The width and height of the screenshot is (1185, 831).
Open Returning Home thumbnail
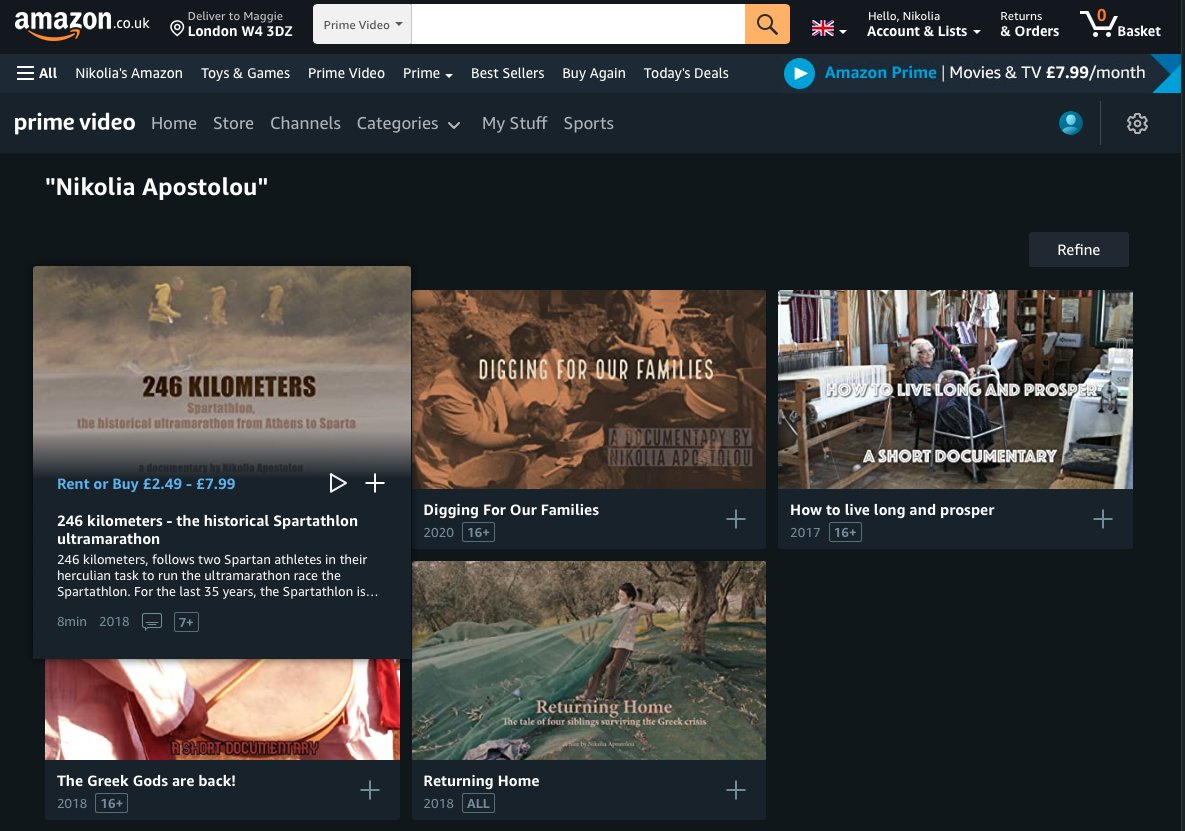click(x=589, y=660)
